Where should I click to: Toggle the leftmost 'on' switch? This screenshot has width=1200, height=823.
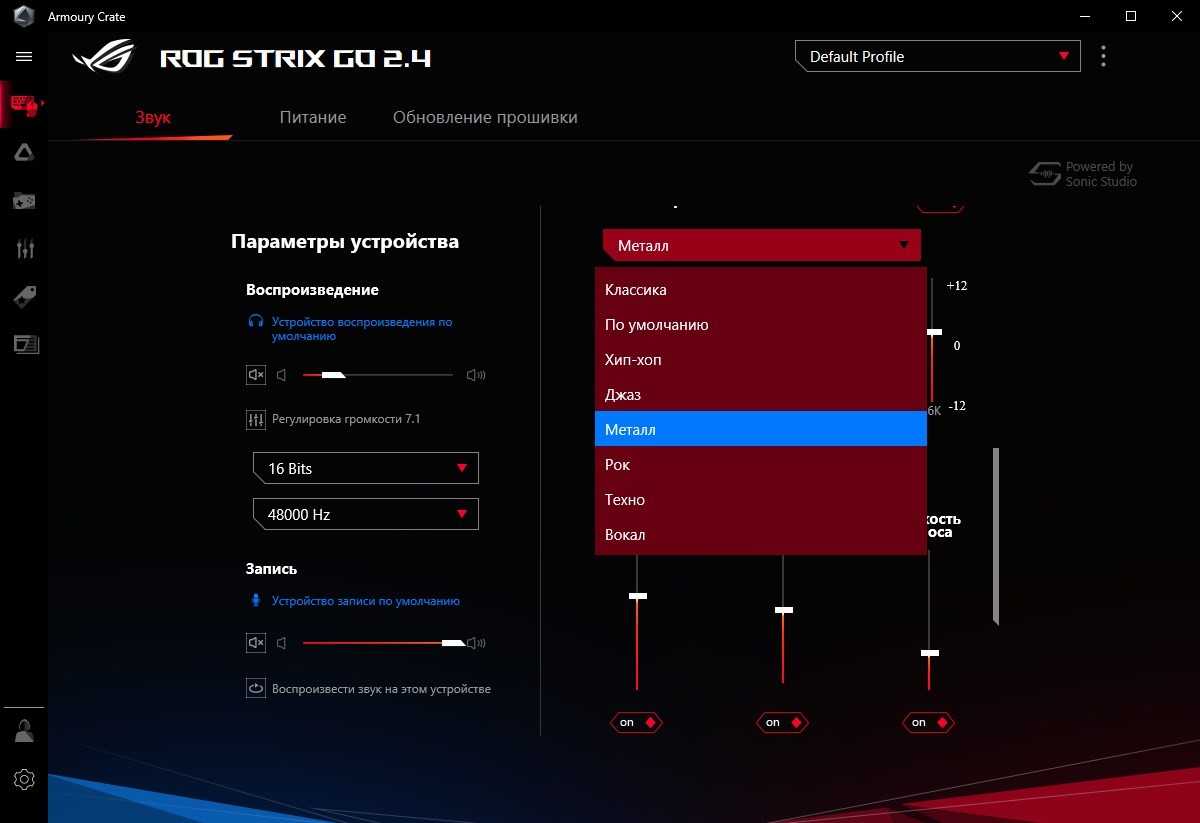(x=636, y=722)
